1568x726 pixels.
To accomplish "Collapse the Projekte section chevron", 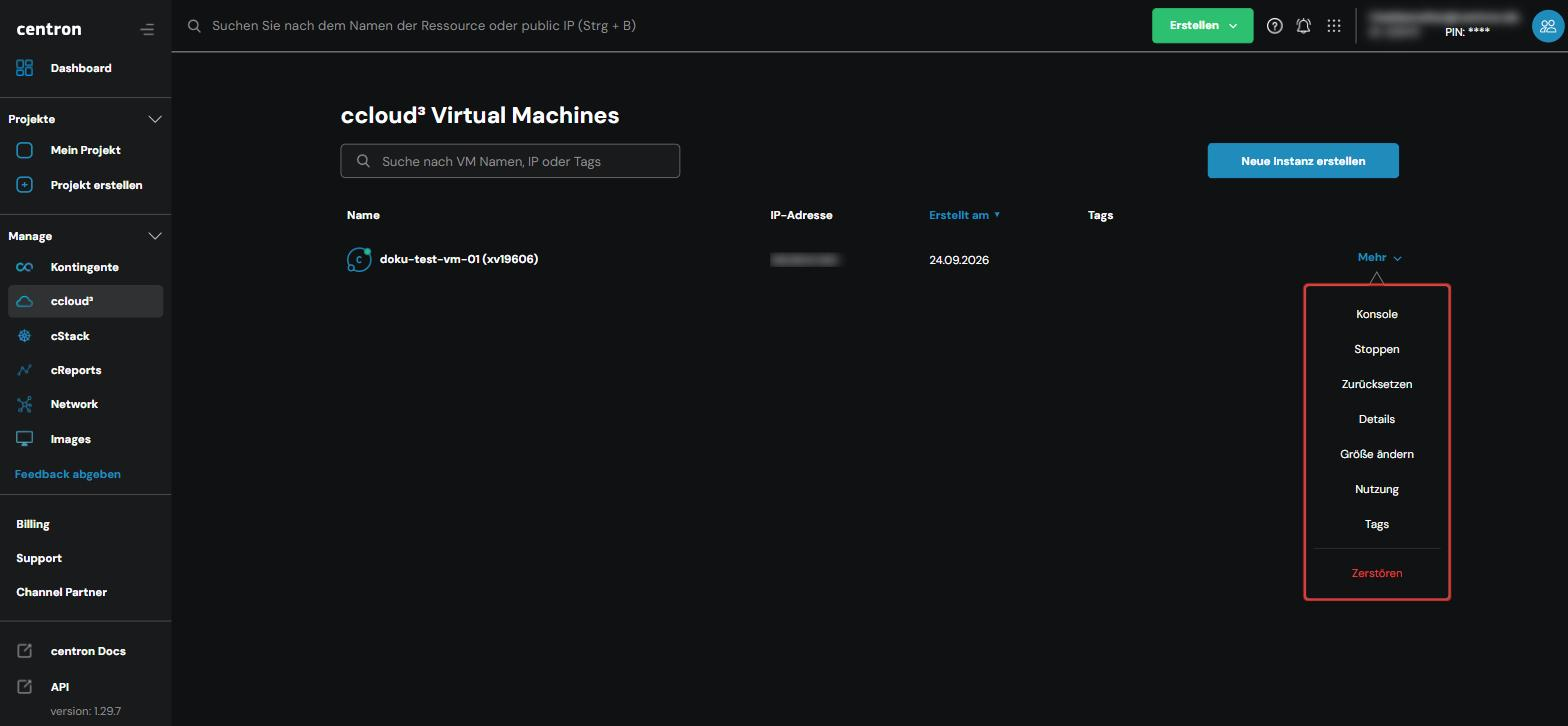I will click(155, 119).
